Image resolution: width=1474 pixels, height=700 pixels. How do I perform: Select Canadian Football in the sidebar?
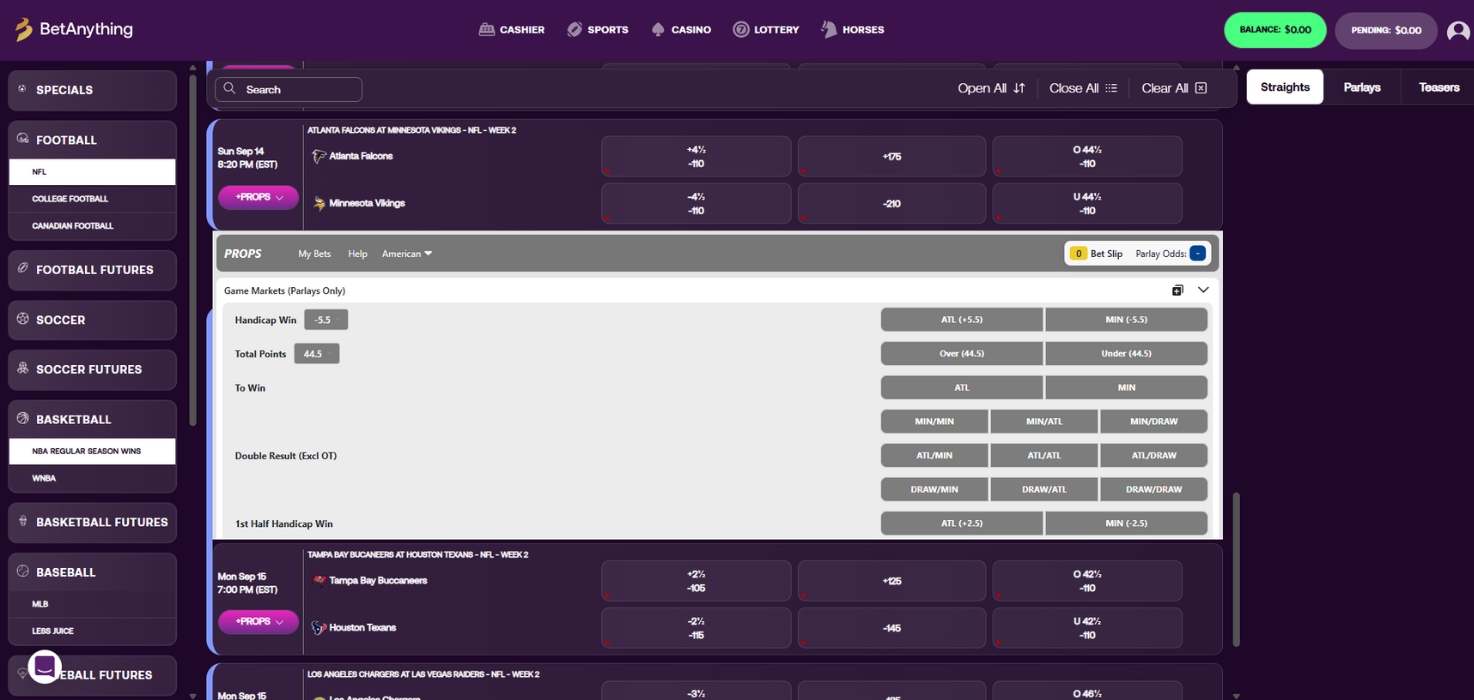tap(92, 226)
